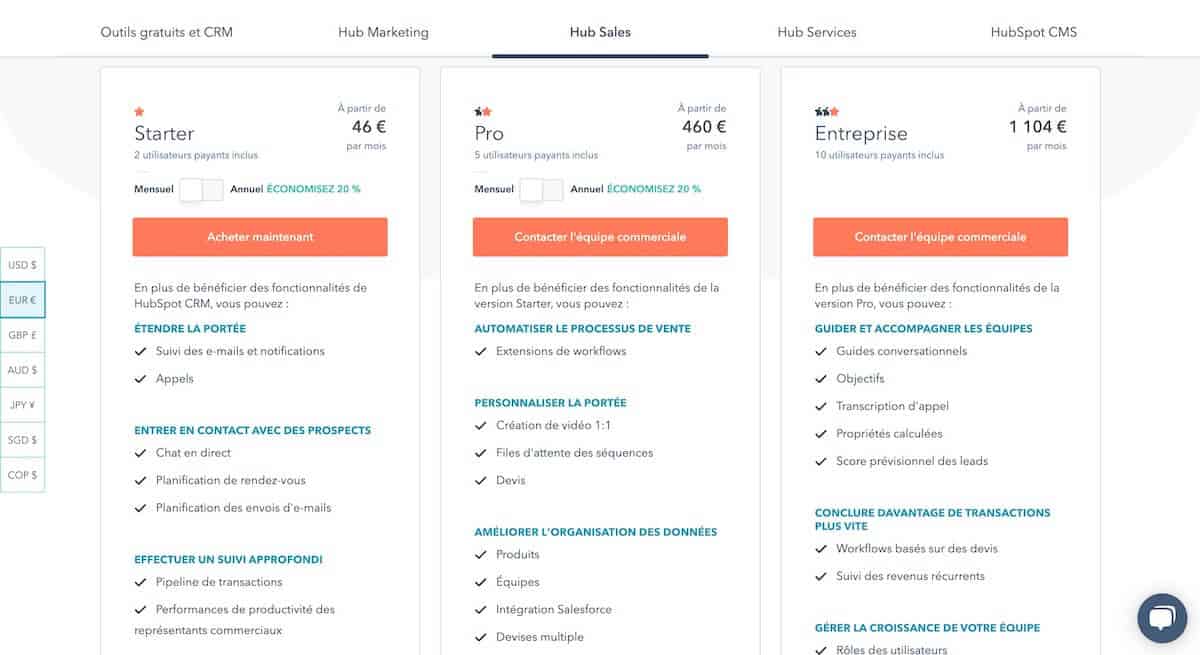
Task: Click the Entreprise plan triple star icon
Action: pyautogui.click(x=827, y=112)
